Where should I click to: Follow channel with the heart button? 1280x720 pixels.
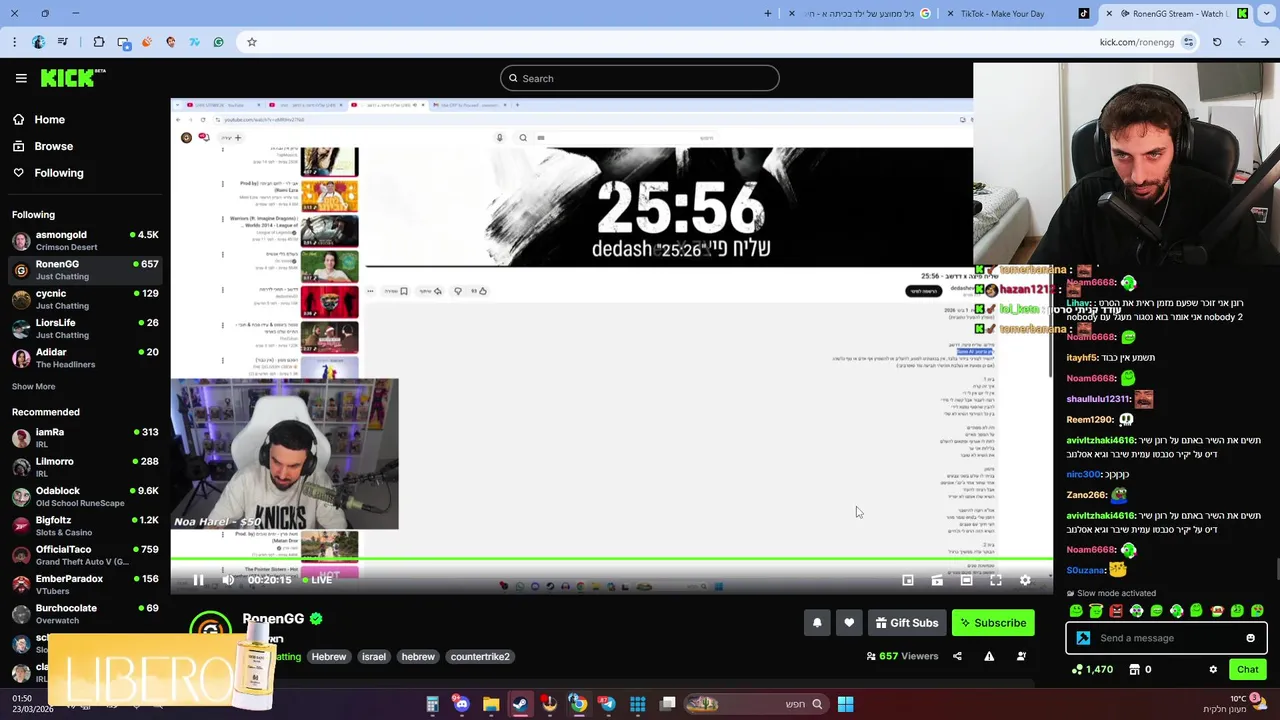[849, 623]
